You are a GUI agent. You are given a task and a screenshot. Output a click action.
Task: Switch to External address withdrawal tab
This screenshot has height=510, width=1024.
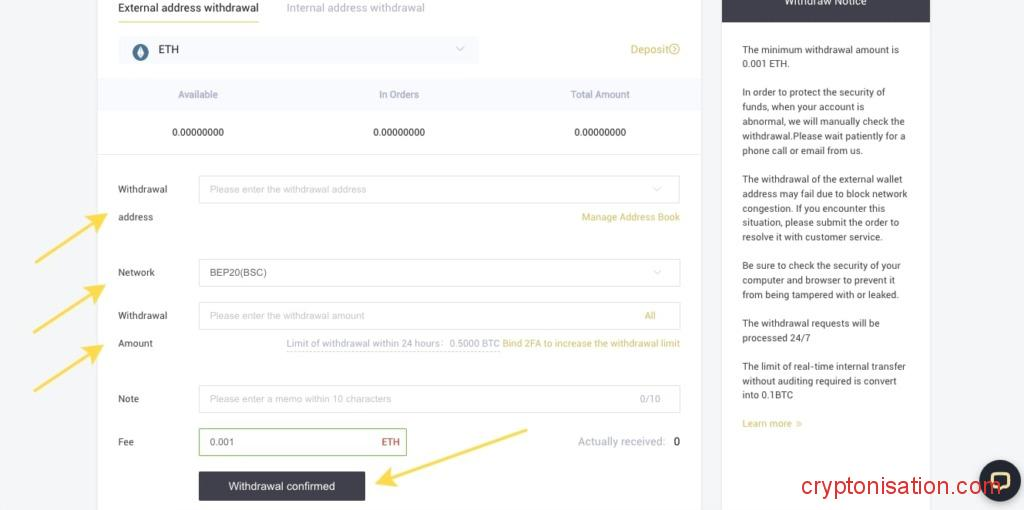click(x=188, y=8)
